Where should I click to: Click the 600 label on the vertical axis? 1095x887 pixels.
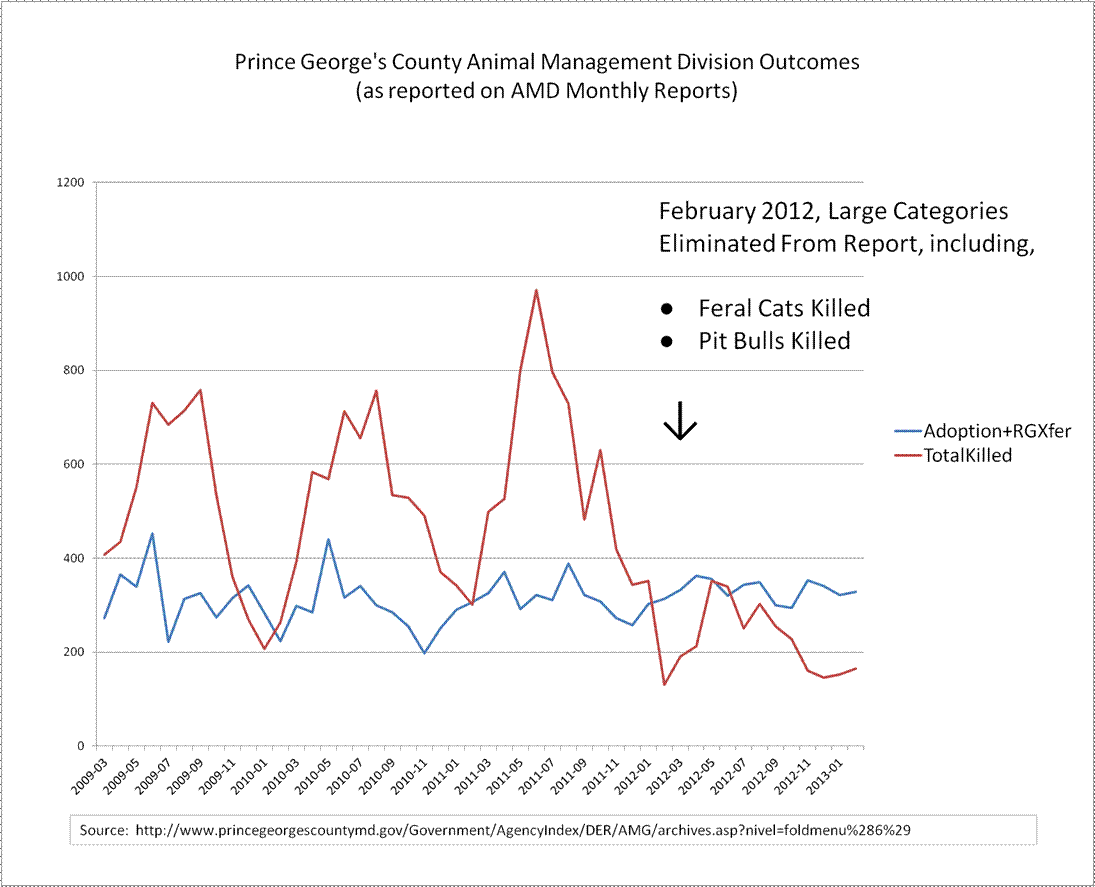pyautogui.click(x=74, y=464)
